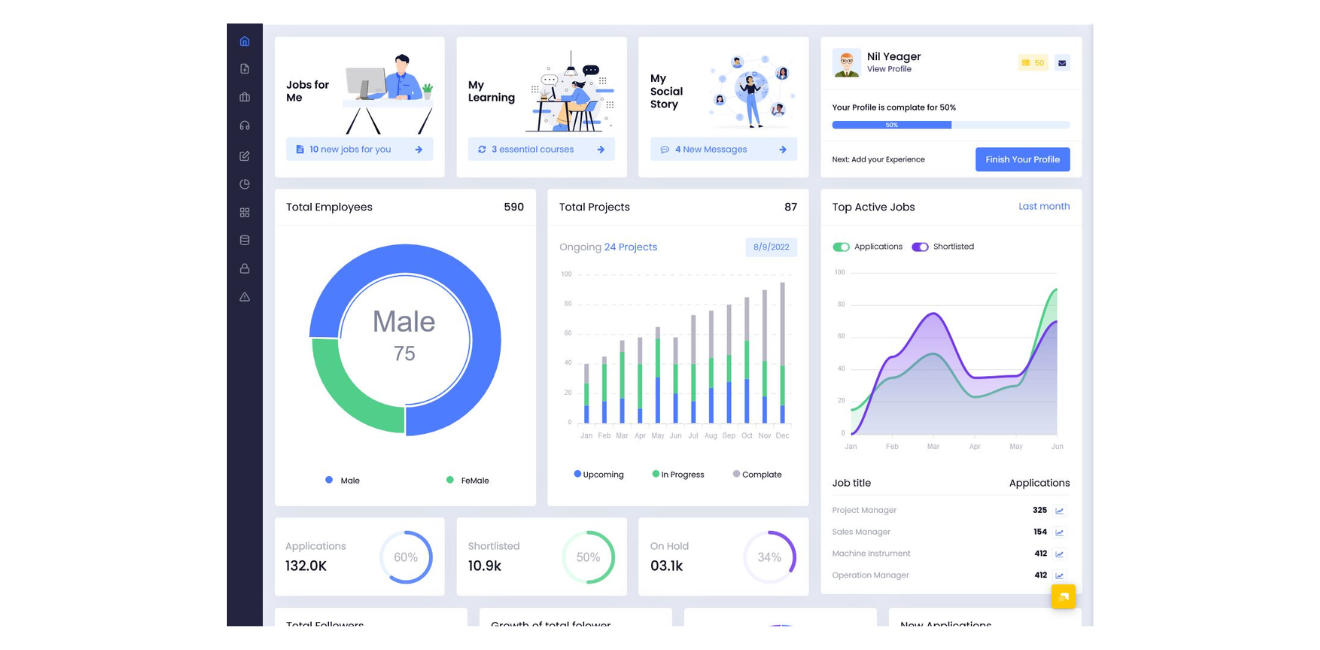This screenshot has height=650, width=1320.
Task: Click Finish Your Profile button
Action: click(1022, 159)
